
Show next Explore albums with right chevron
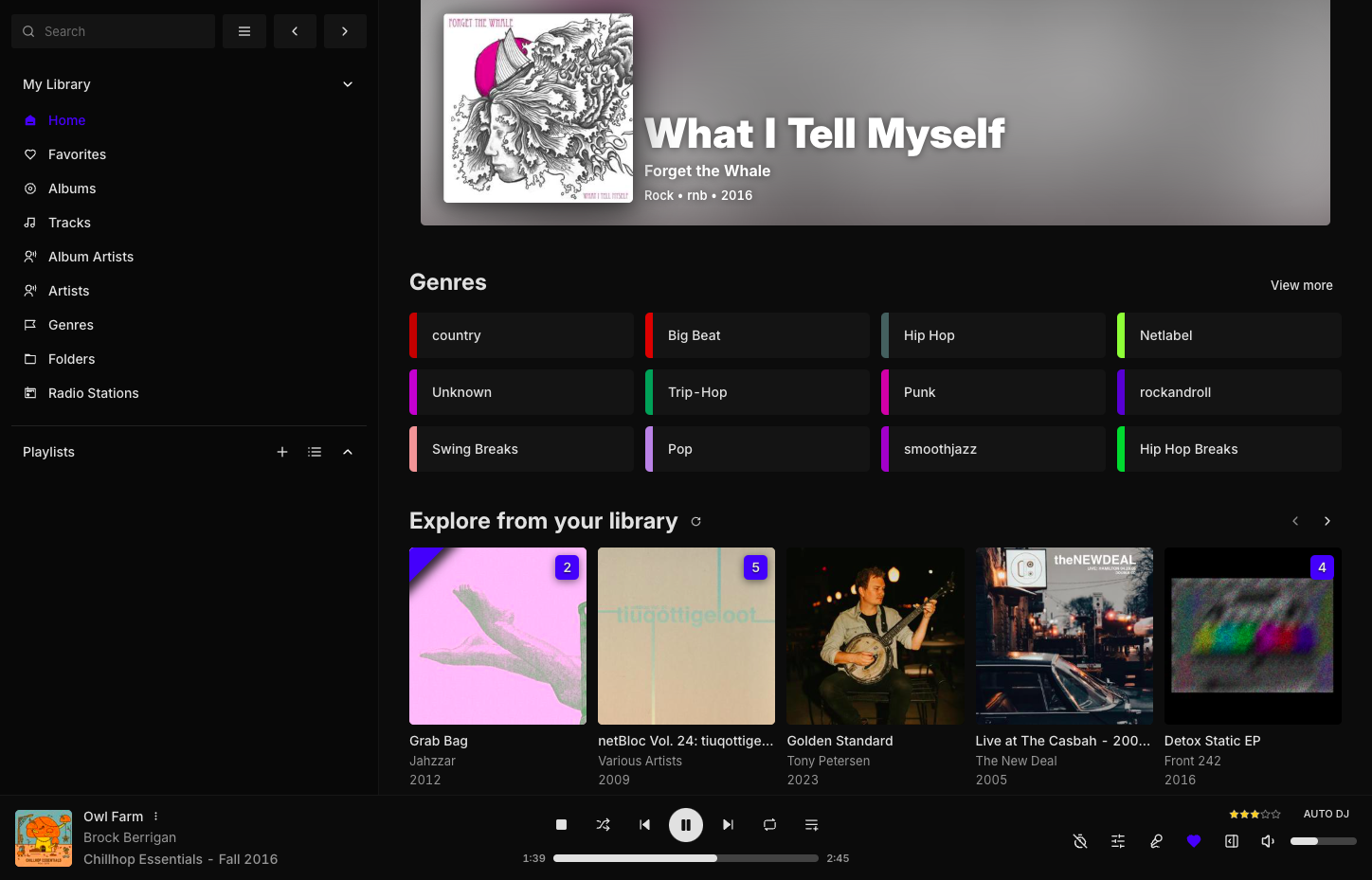pos(1327,521)
